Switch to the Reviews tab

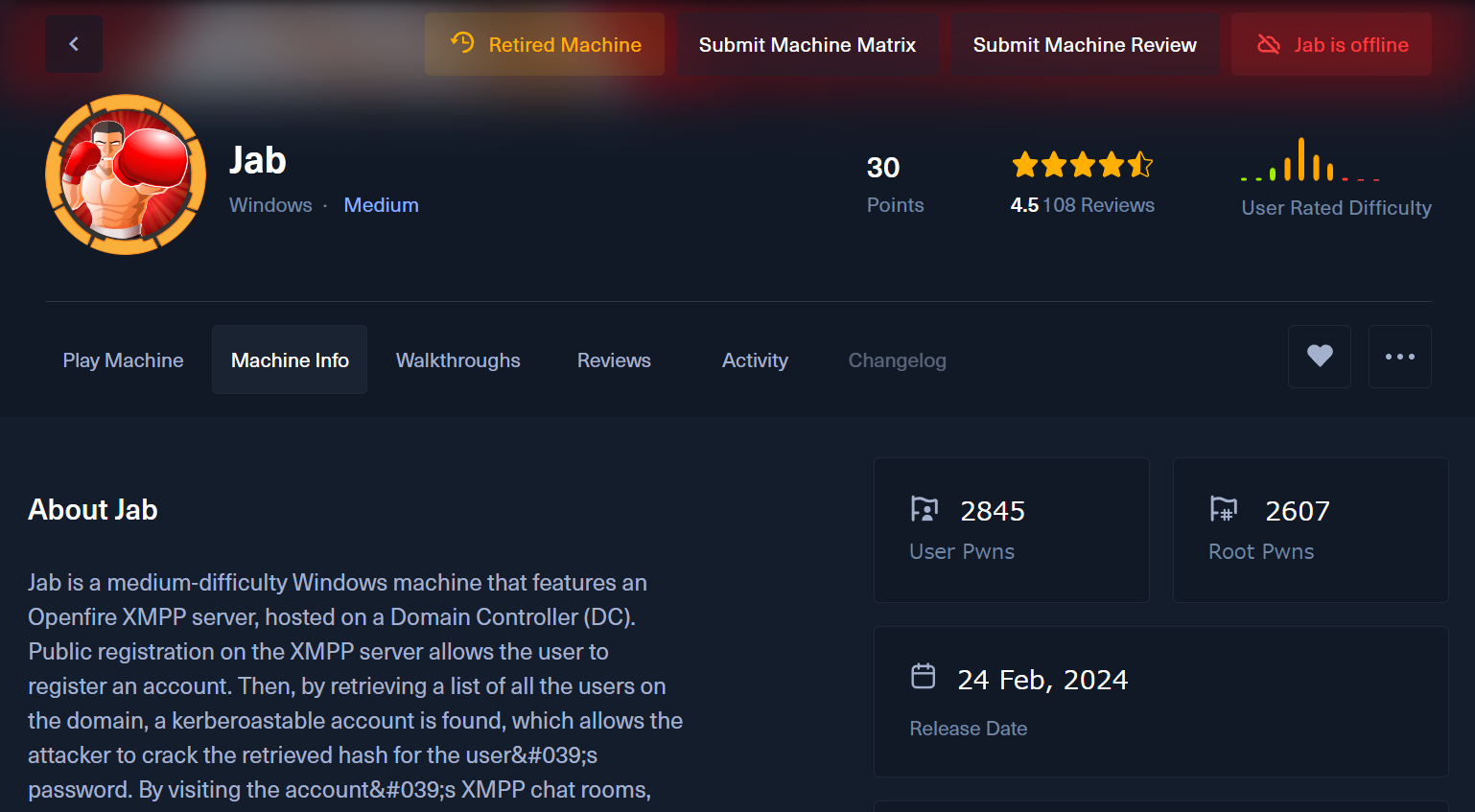[614, 360]
